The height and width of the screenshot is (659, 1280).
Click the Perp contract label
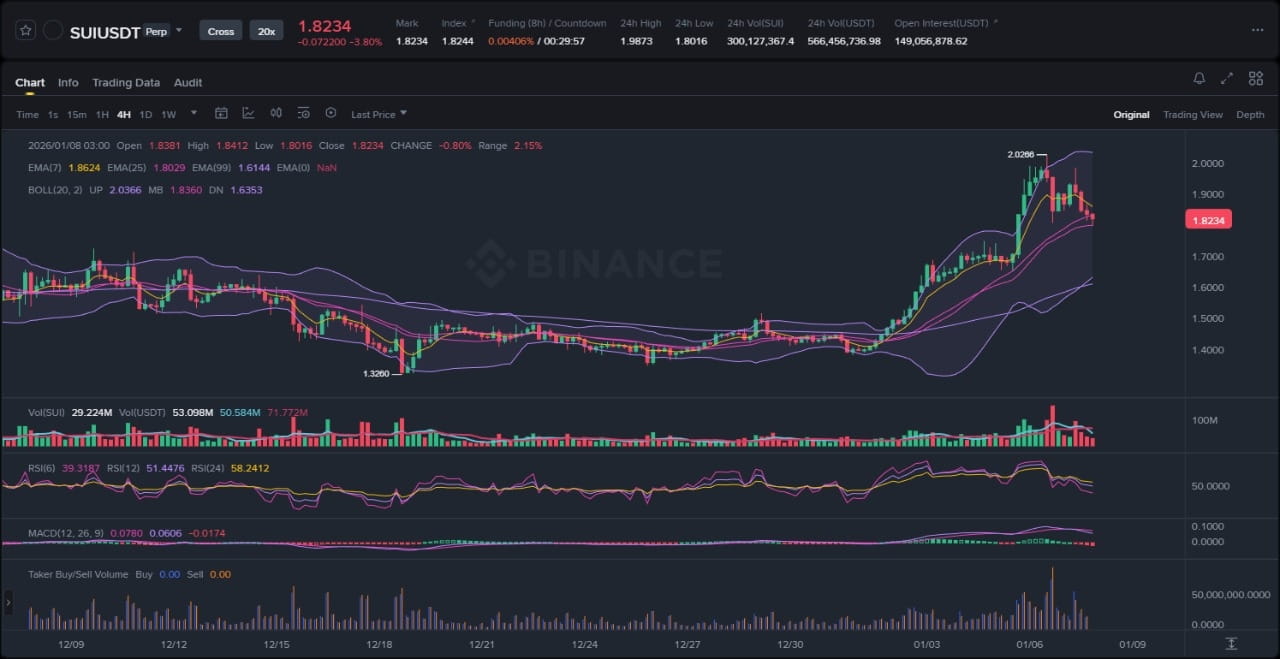(156, 31)
